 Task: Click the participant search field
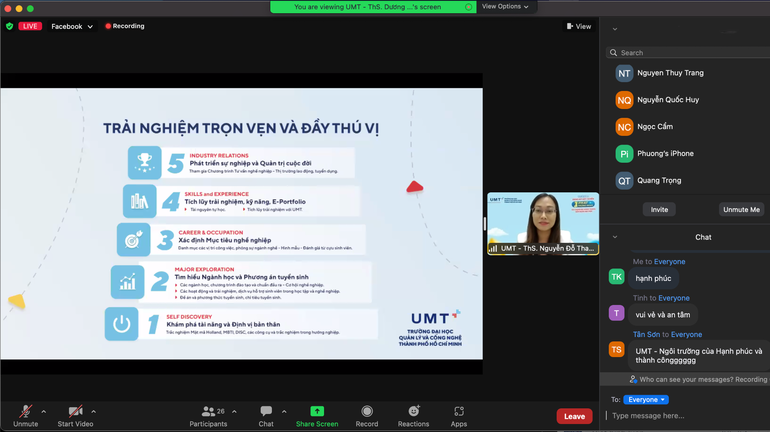pos(685,53)
